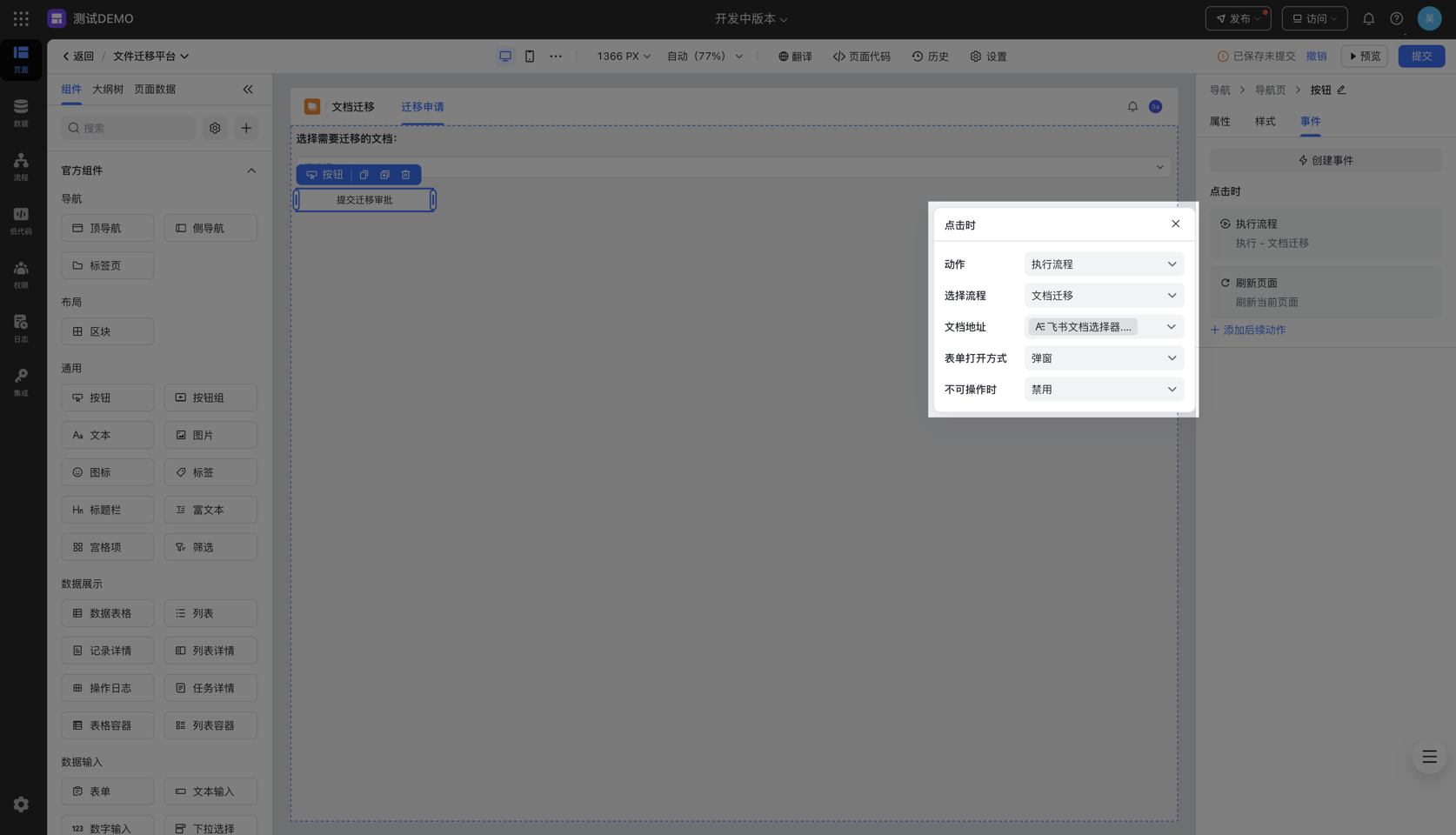Open the 自动 (77%) zoom dropdown
Screen dimensions: 1456x835
click(x=705, y=56)
